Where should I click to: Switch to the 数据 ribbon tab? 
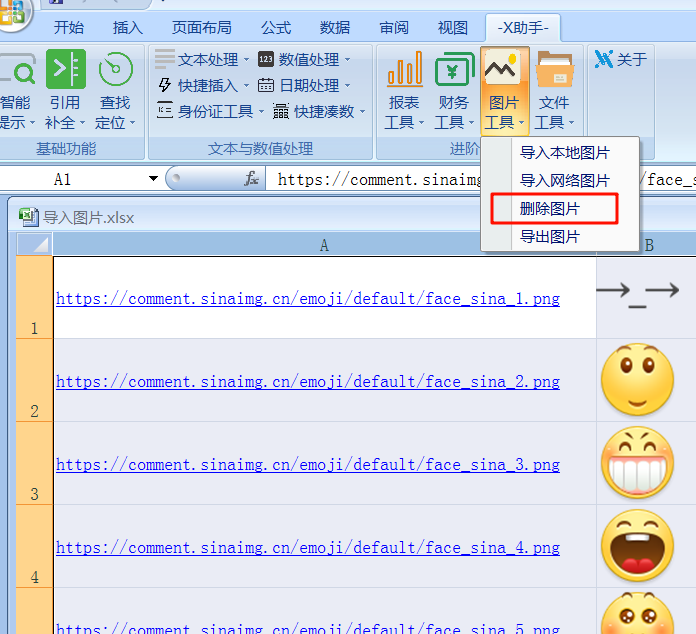pyautogui.click(x=335, y=28)
